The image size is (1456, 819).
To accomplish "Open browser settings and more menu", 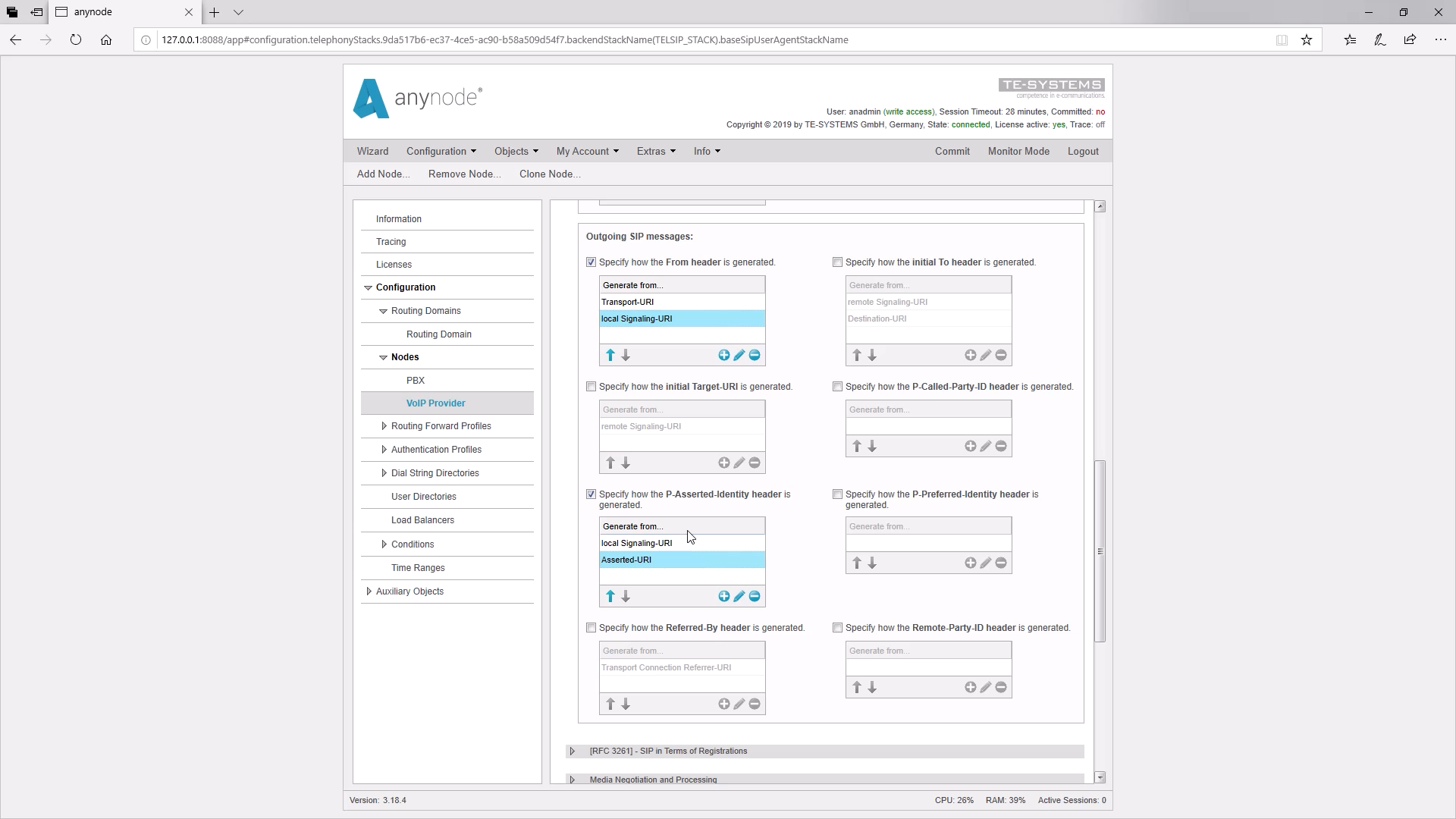I will 1440,39.
